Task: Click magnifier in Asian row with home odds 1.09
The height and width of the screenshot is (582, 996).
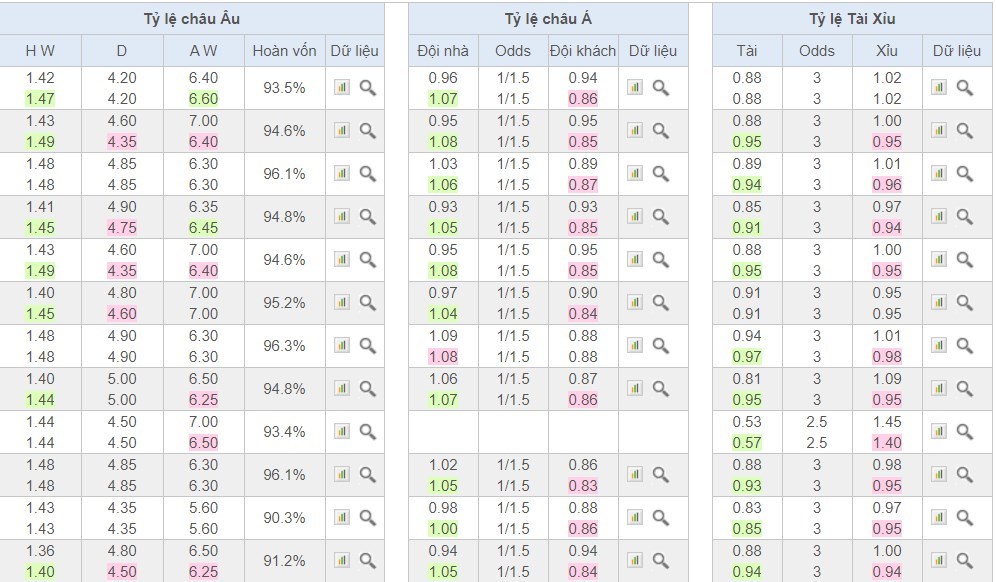Action: [x=660, y=346]
